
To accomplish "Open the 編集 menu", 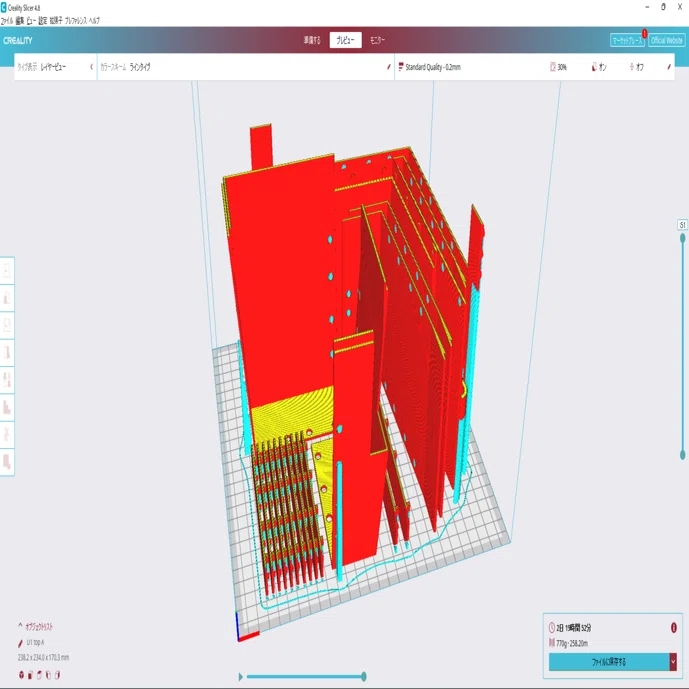I will (20, 21).
